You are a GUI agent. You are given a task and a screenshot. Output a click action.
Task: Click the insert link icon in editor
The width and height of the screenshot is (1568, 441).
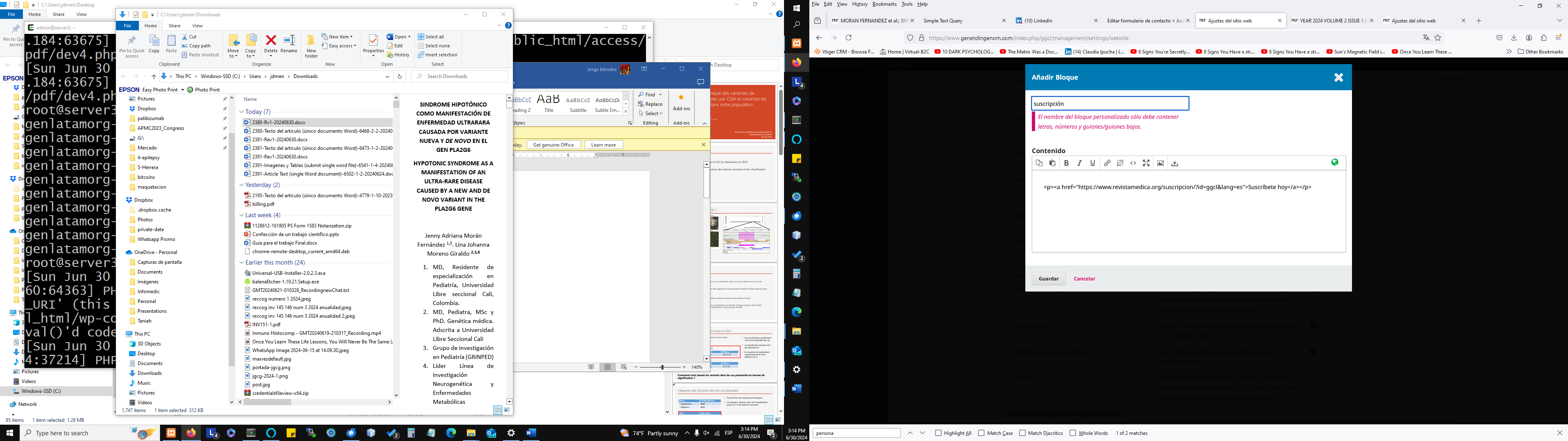1107,163
